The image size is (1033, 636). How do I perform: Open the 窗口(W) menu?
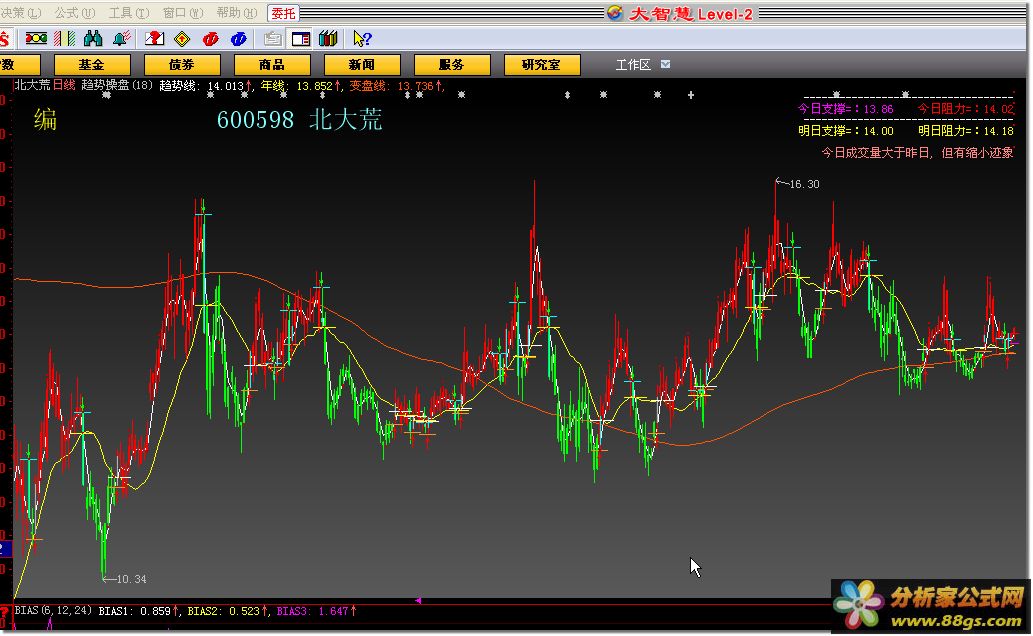(182, 13)
